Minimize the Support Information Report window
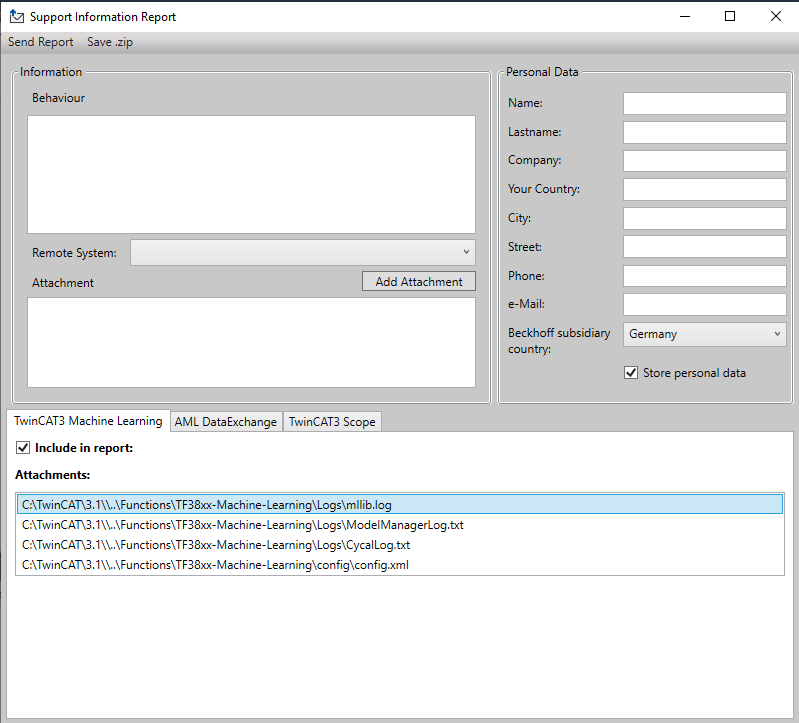Viewport: 799px width, 723px height. coord(685,17)
